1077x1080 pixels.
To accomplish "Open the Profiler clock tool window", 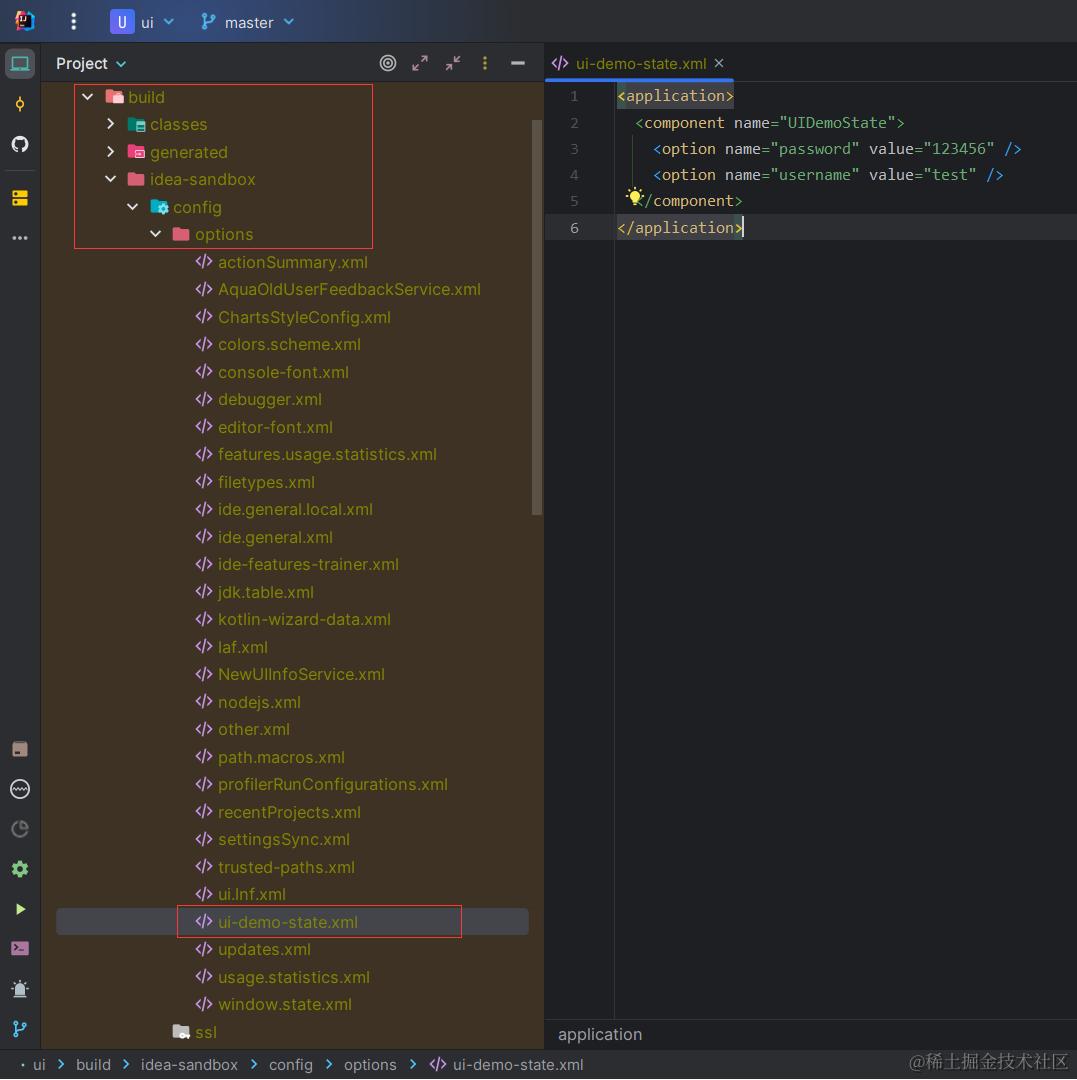I will coord(20,829).
